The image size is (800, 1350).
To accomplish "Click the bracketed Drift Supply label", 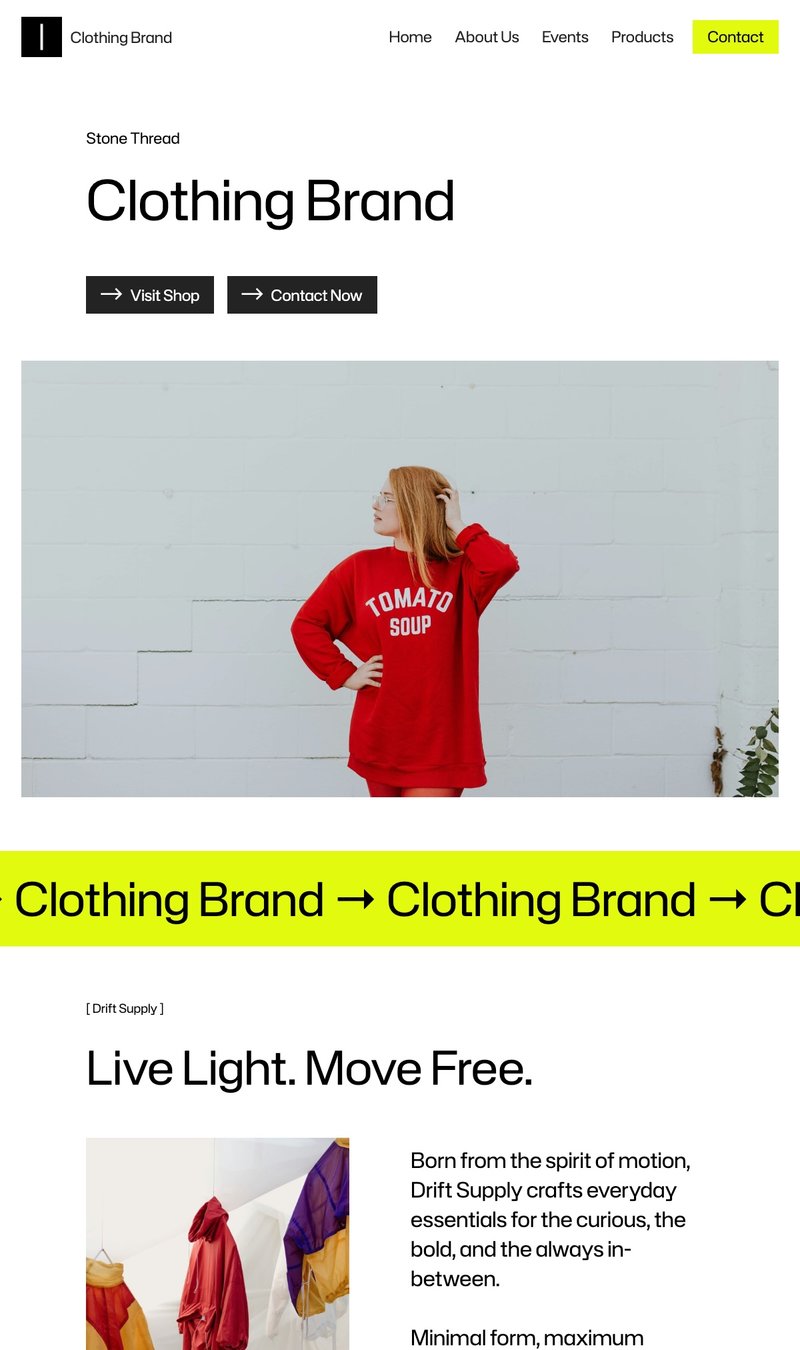I will [x=125, y=1008].
